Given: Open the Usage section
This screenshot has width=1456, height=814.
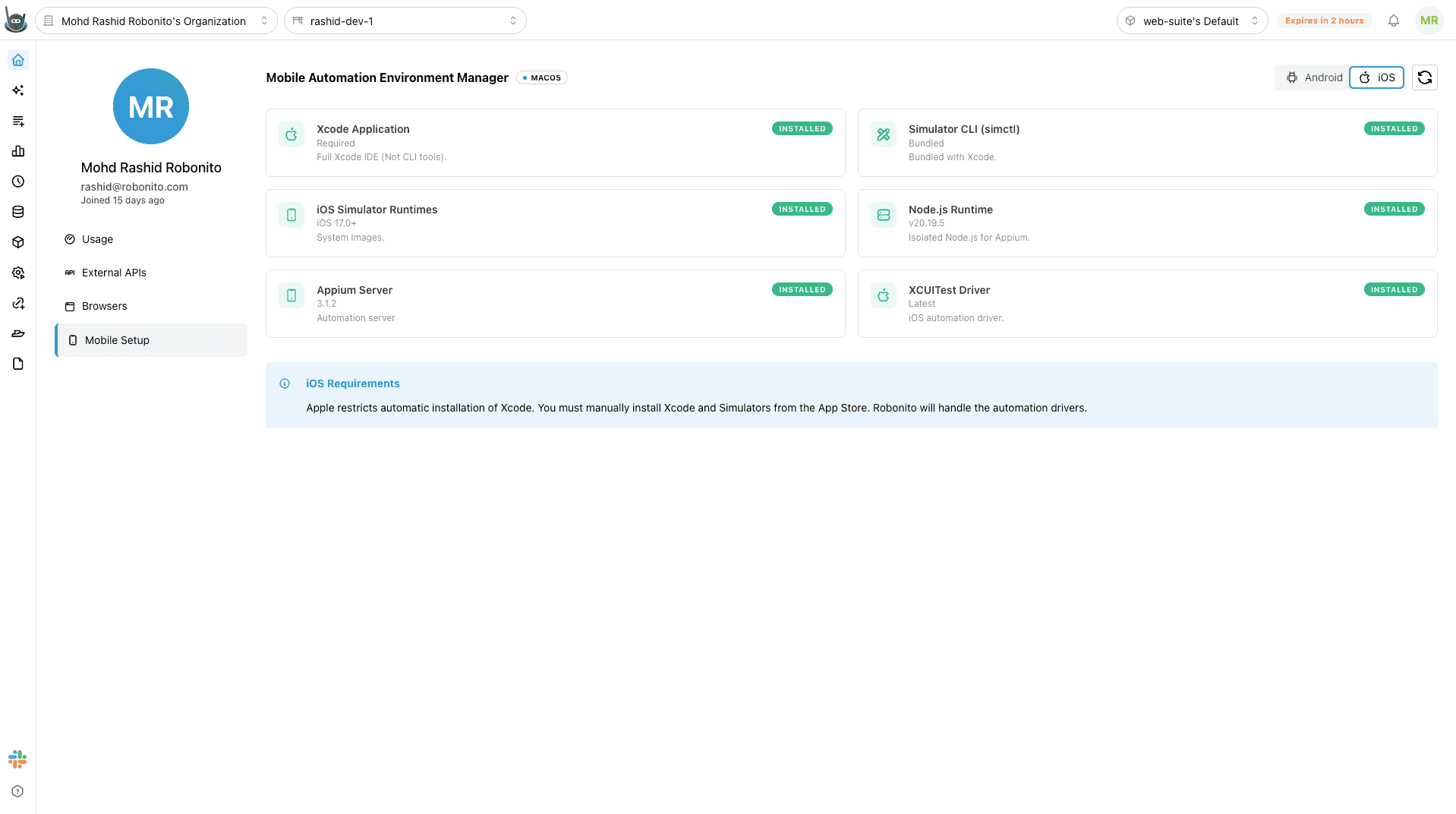Looking at the screenshot, I should 151,239.
